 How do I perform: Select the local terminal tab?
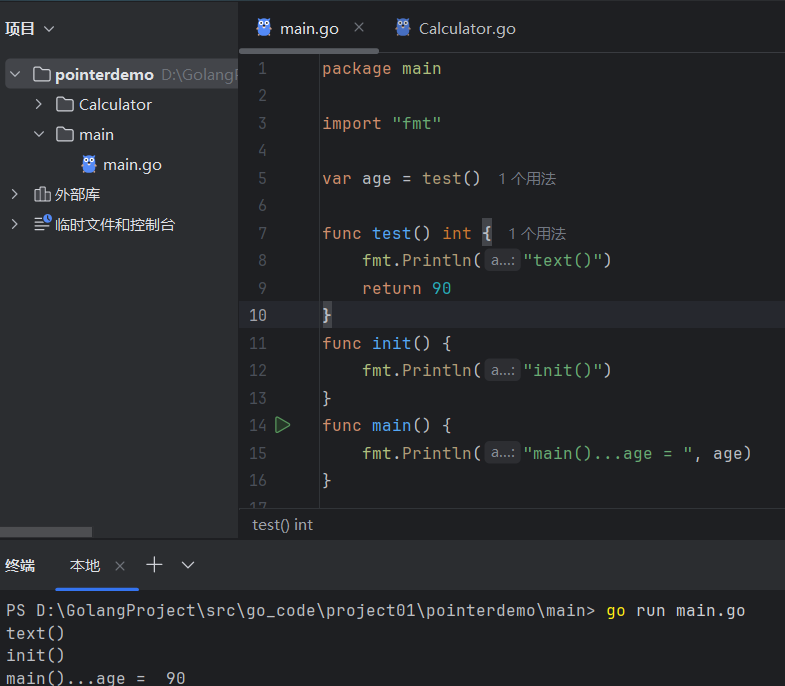coord(85,566)
